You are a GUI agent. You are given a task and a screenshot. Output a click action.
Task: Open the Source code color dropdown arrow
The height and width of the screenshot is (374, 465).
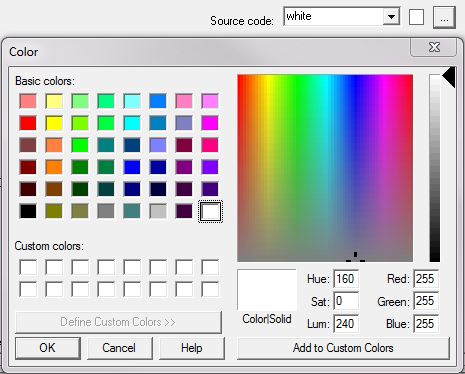click(x=391, y=16)
